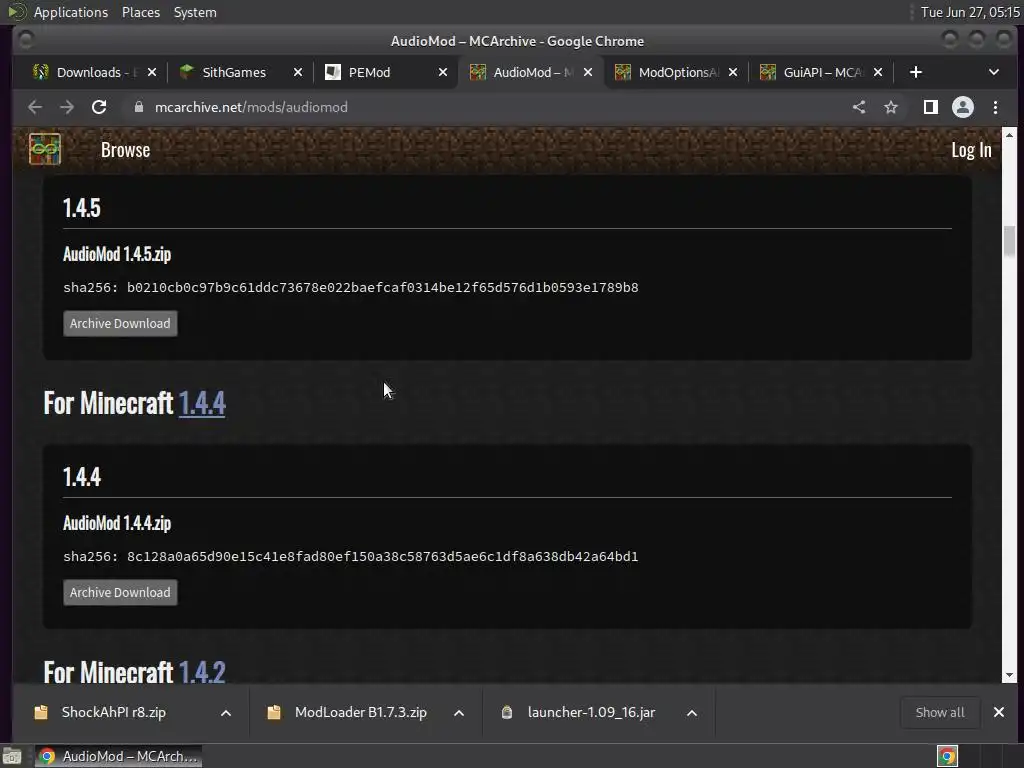
Task: Click the ModLoader B1.7.3.zip file icon
Action: 274,712
